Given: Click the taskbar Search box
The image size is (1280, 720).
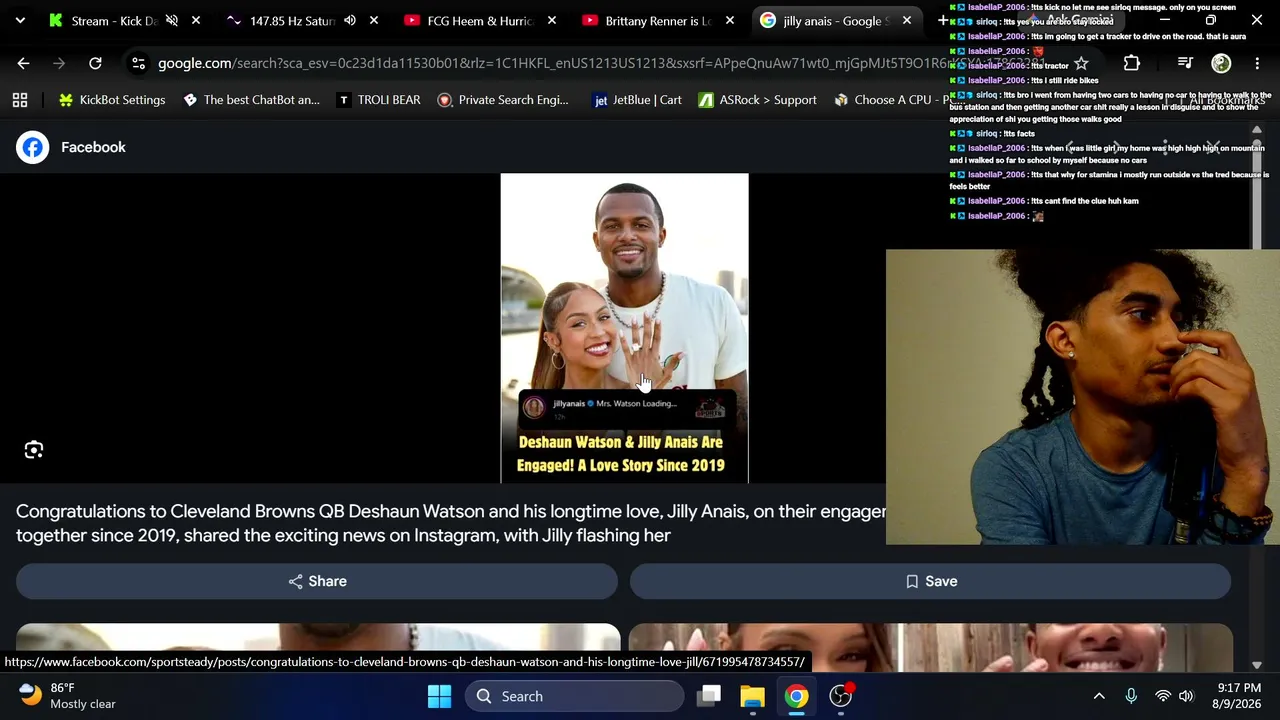Looking at the screenshot, I should point(573,696).
